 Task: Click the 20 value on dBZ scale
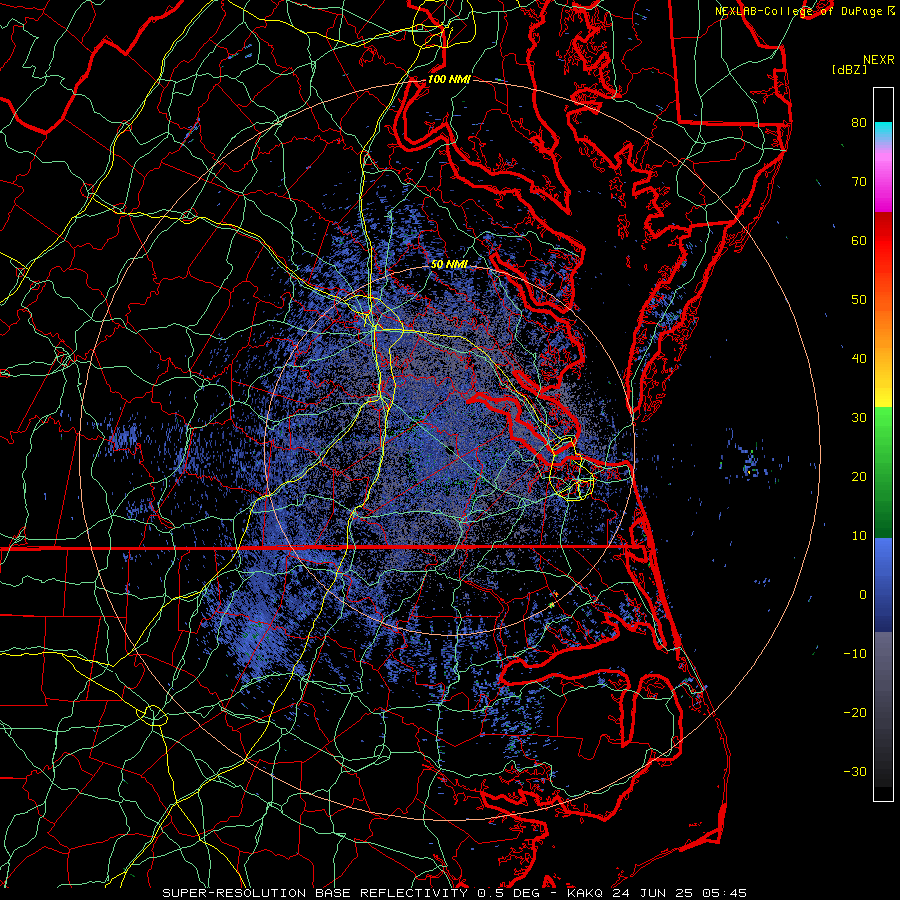pos(859,476)
